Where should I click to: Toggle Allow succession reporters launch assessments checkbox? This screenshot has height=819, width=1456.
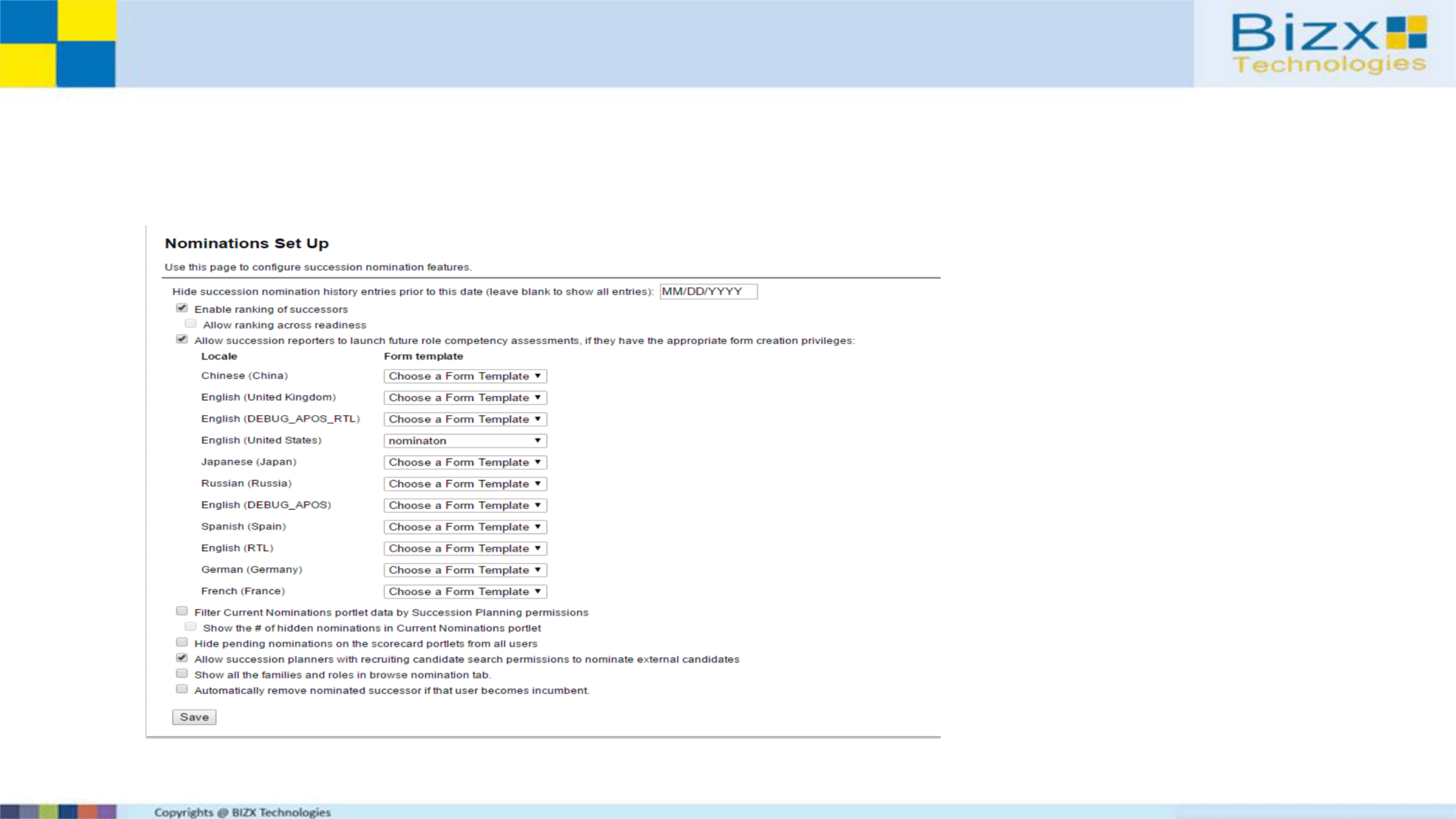[182, 340]
